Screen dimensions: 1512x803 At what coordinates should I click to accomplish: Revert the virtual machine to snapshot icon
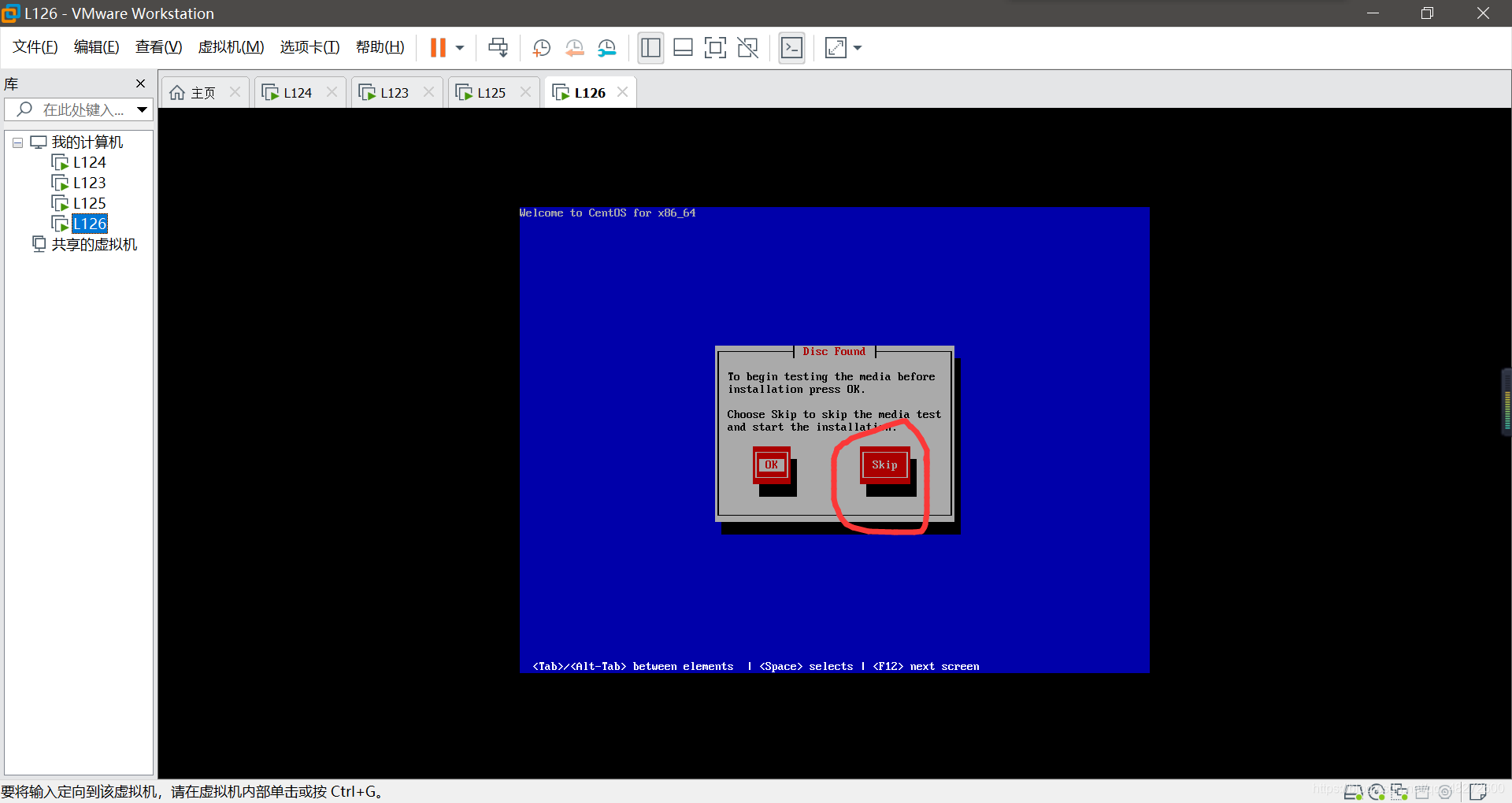[574, 48]
